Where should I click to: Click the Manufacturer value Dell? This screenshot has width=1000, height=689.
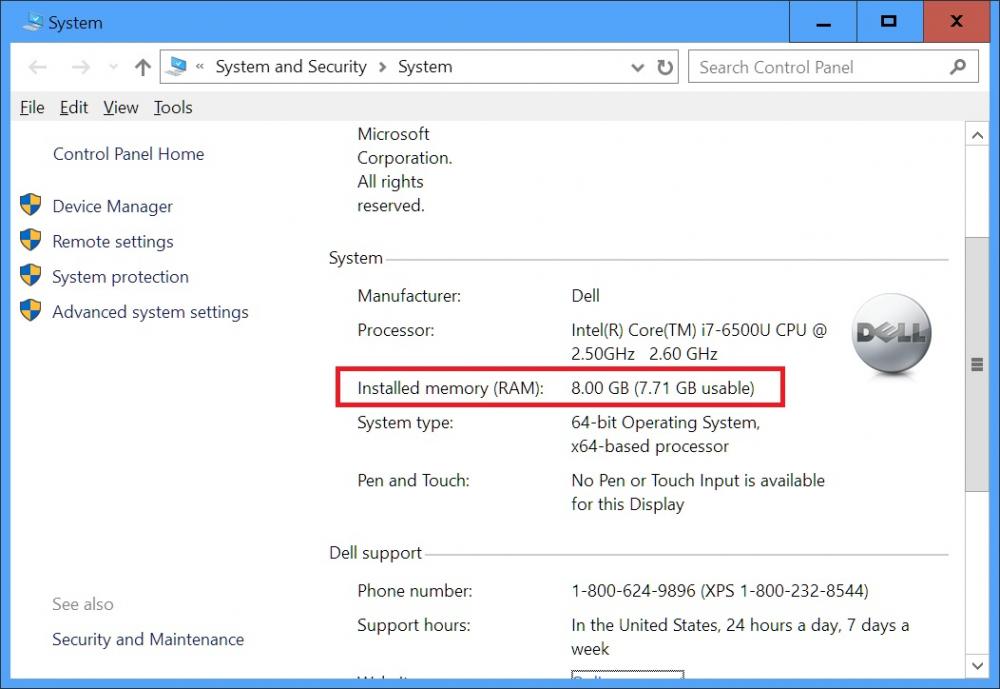pos(585,295)
